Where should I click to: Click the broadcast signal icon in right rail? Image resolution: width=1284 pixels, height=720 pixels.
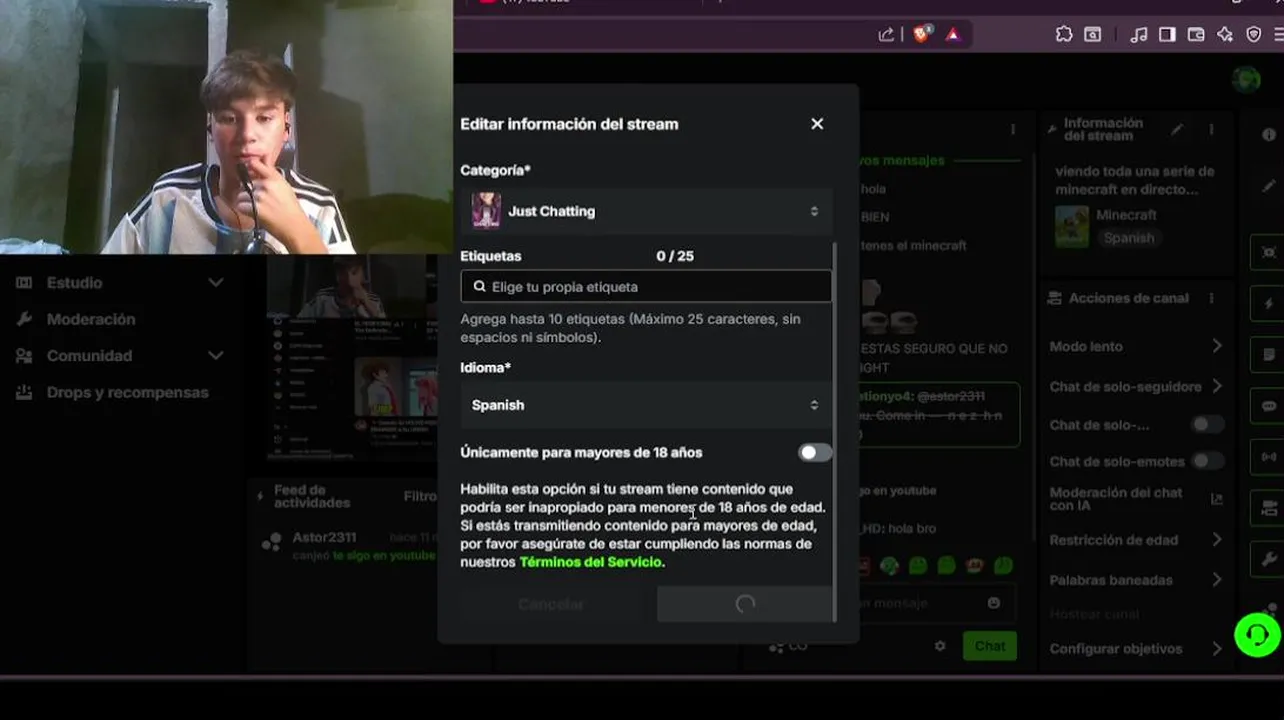1269,457
